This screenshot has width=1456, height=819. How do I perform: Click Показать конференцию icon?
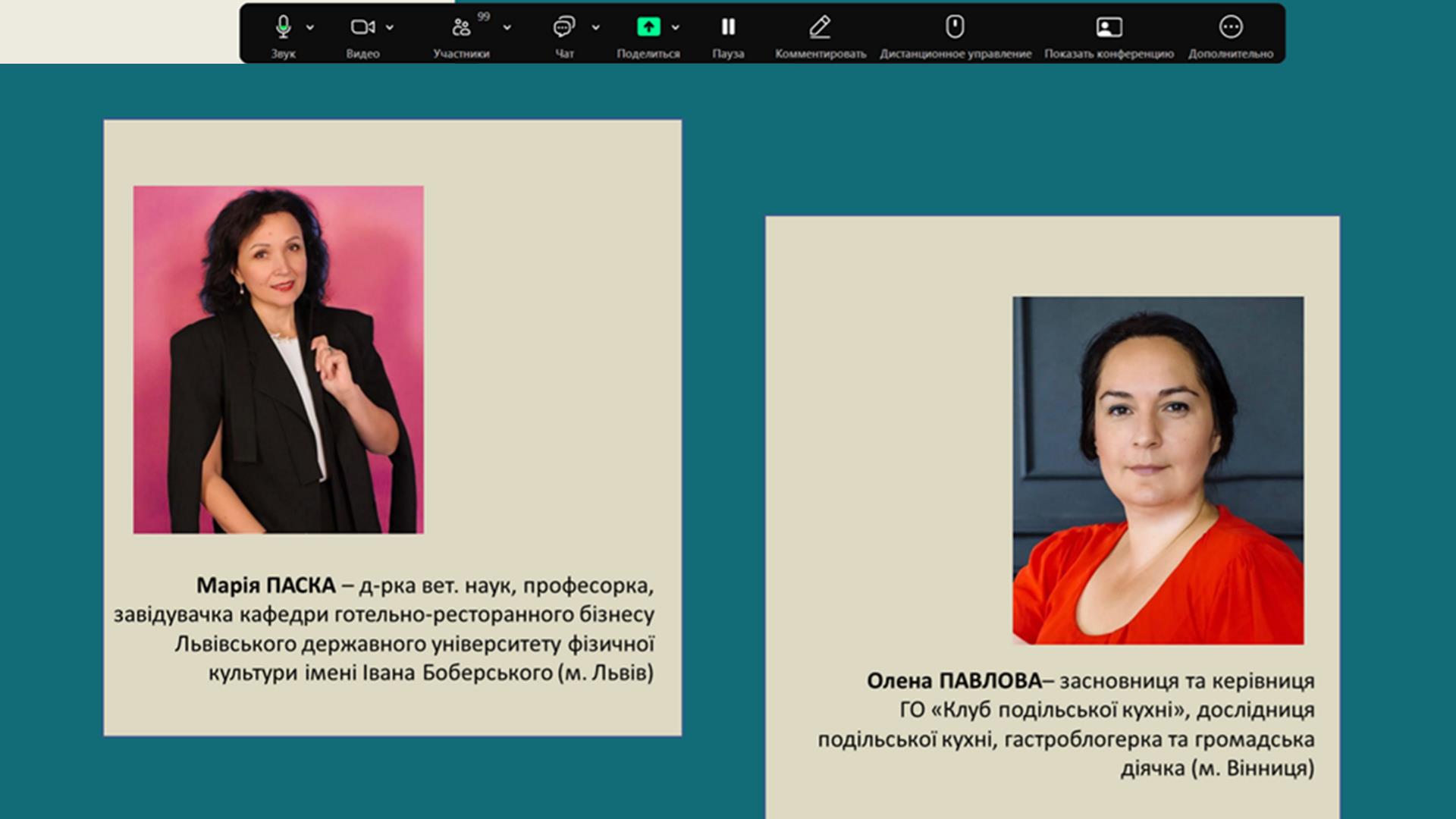coord(1109,27)
